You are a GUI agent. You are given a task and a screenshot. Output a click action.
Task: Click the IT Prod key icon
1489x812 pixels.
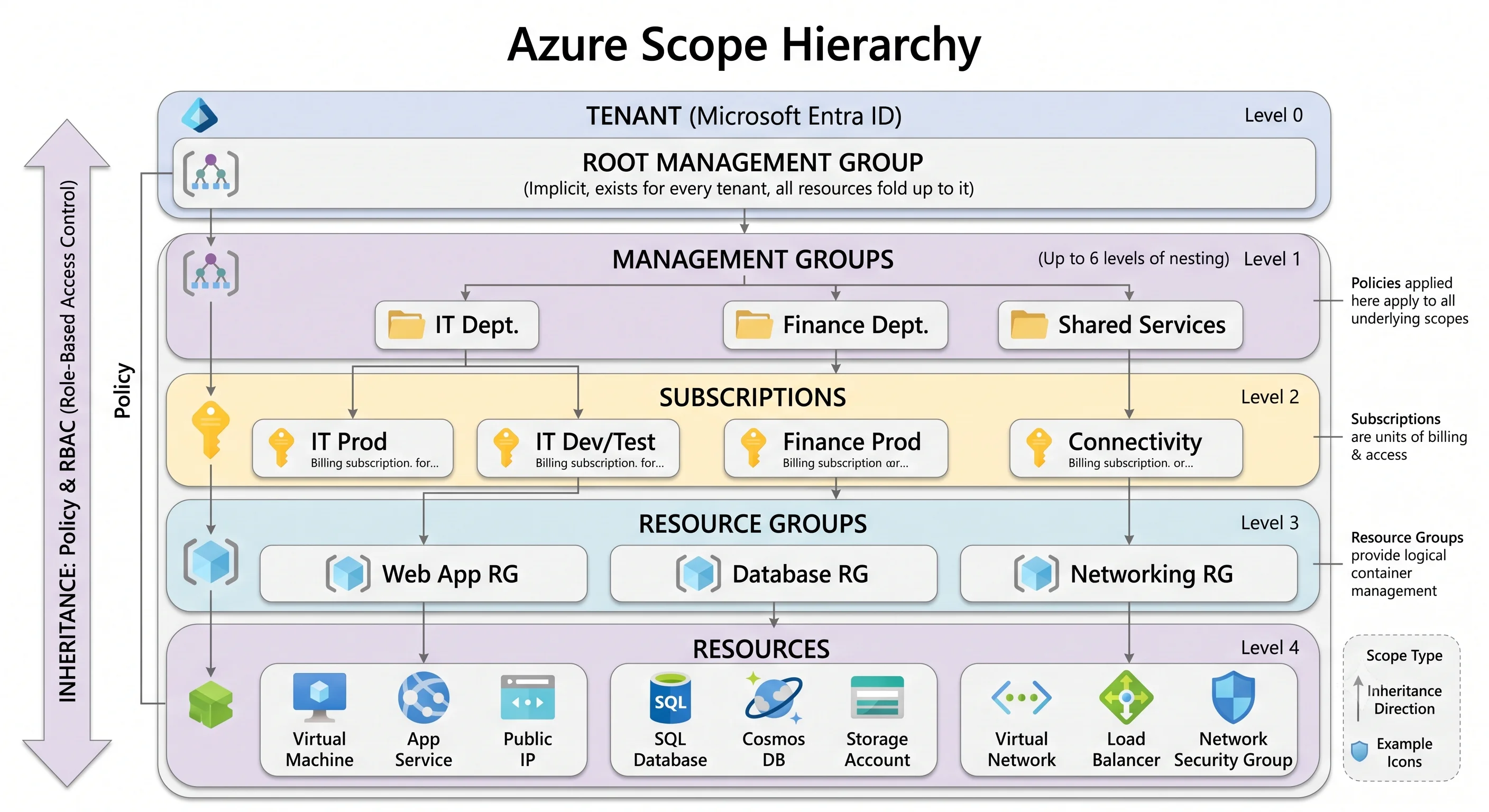tap(281, 447)
